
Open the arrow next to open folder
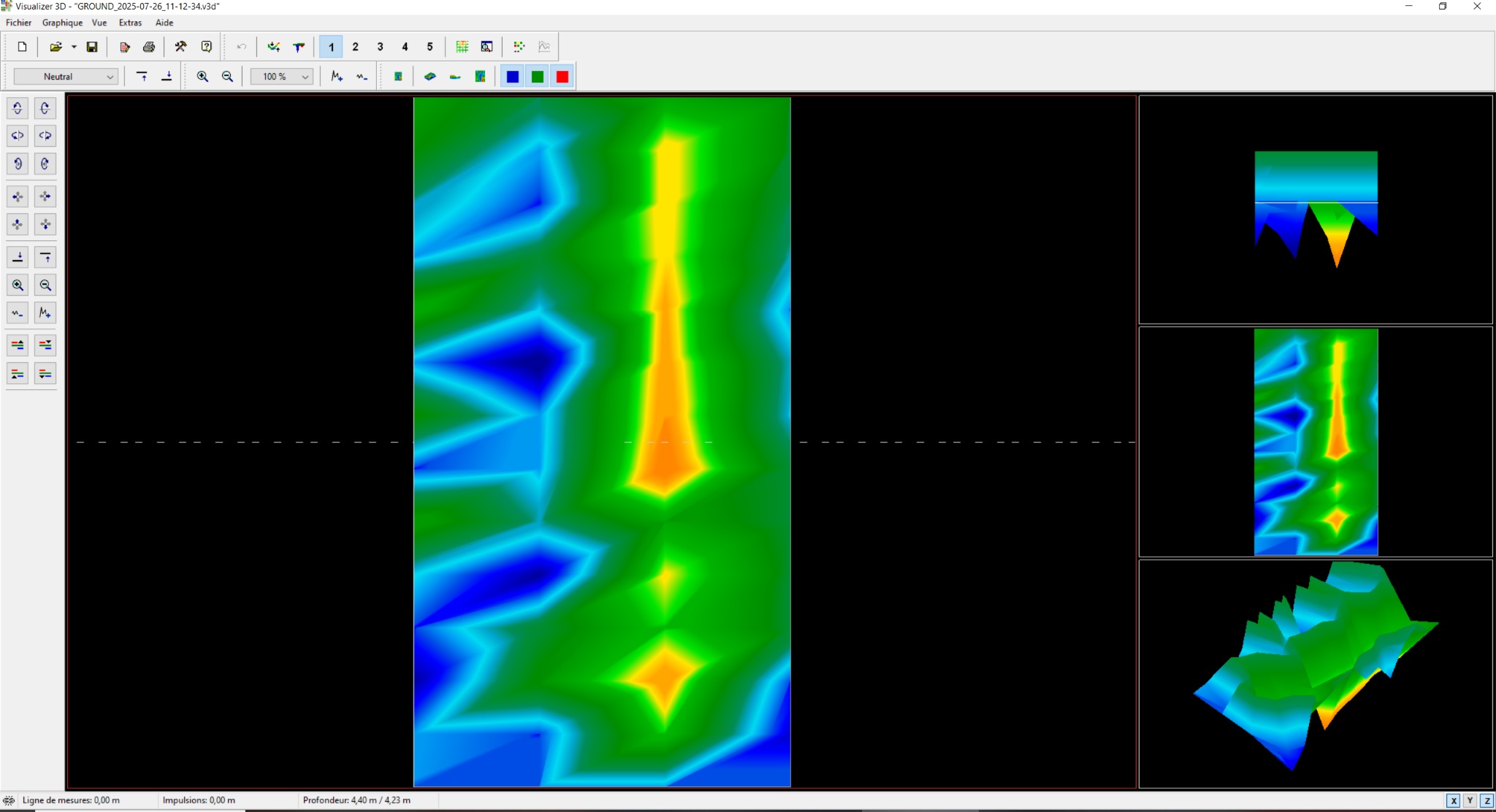pos(74,47)
